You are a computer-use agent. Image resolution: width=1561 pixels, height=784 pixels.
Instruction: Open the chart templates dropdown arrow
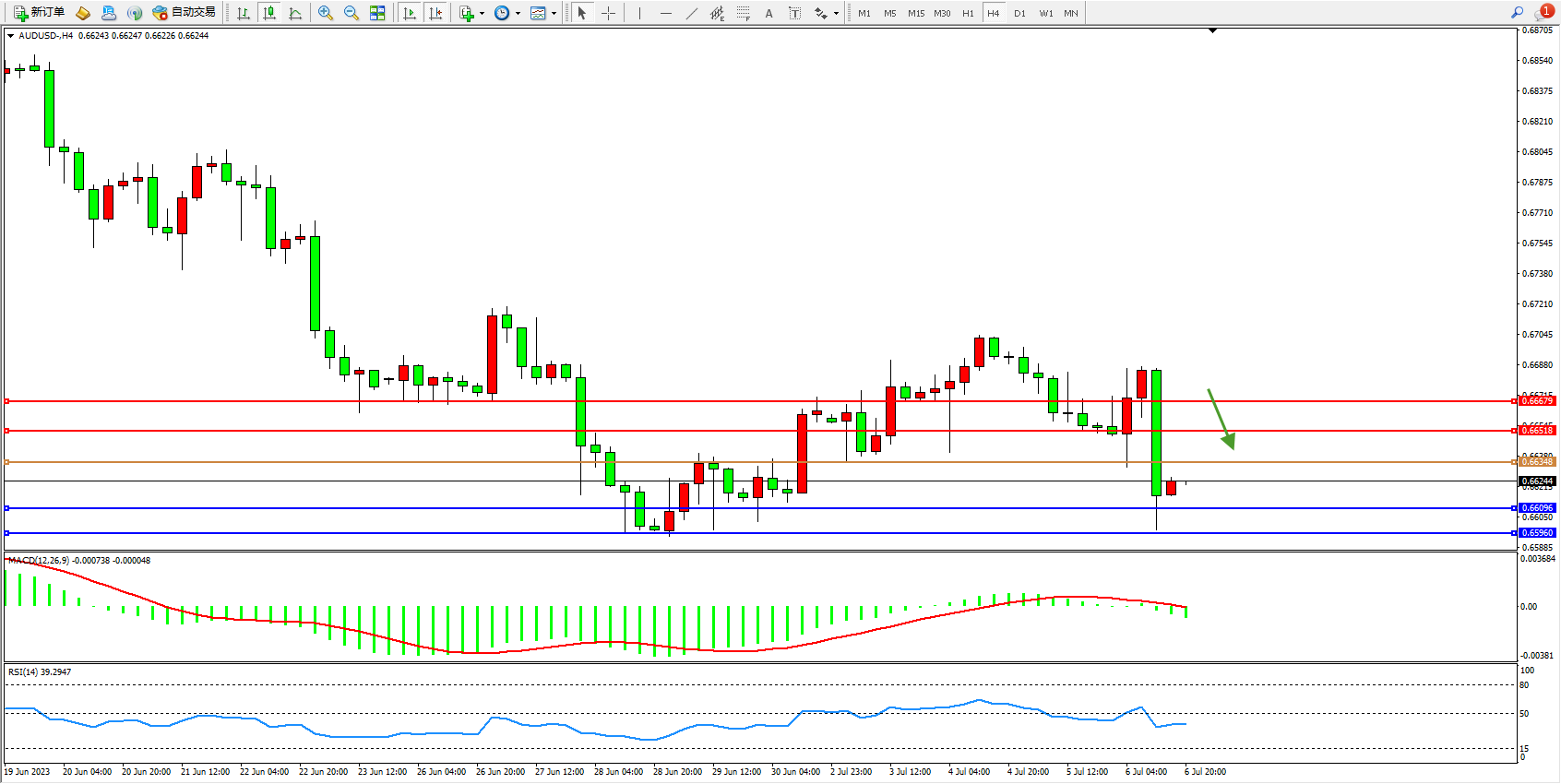[554, 14]
